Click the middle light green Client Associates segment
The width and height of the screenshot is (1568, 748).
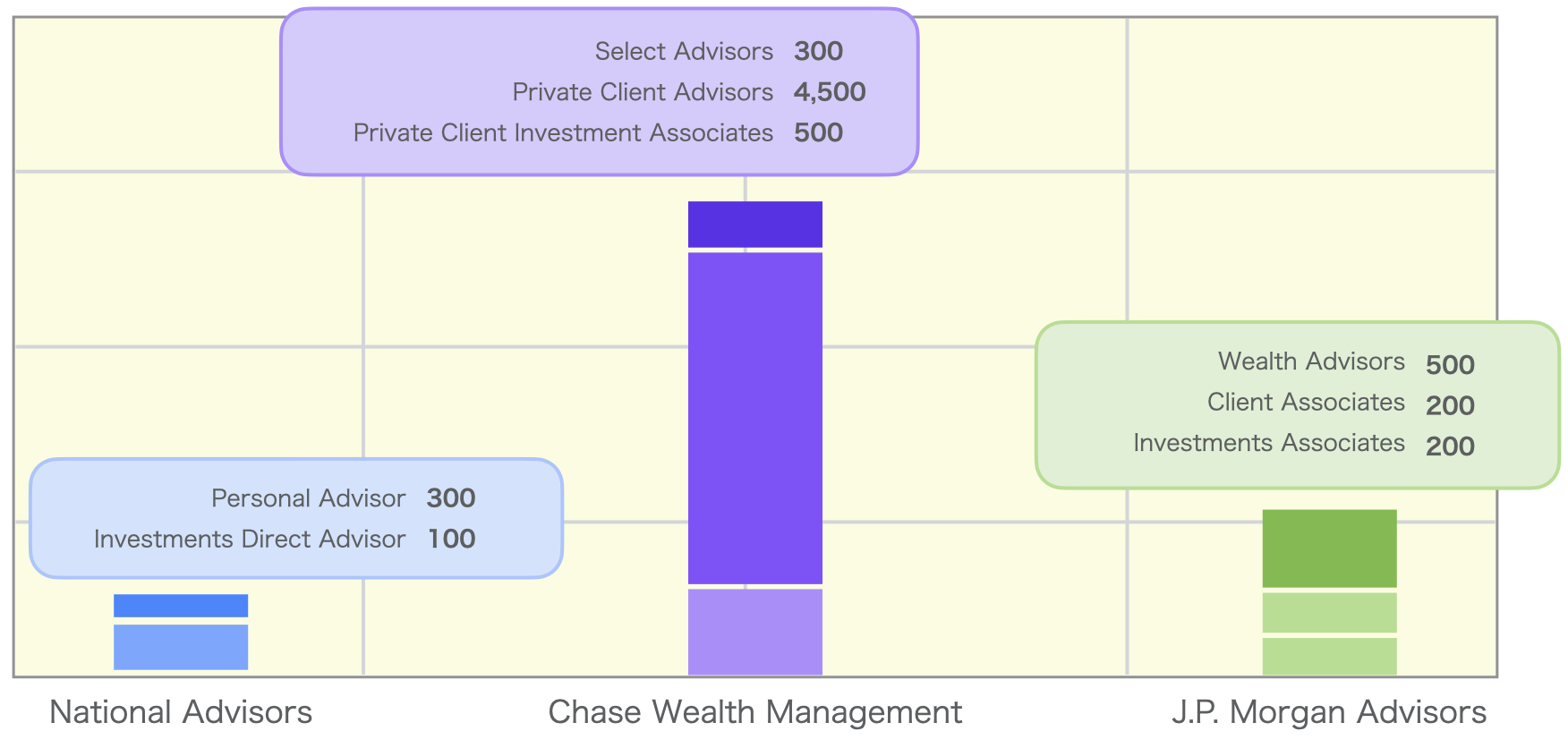coord(1329,613)
